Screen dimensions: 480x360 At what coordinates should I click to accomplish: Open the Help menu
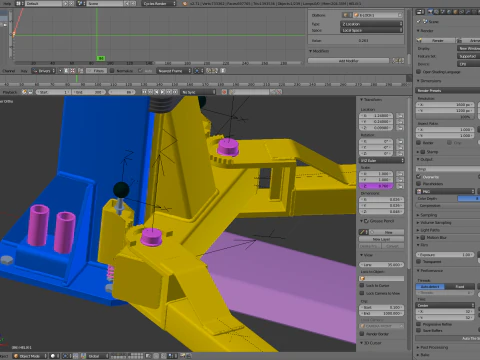click(7, 3)
